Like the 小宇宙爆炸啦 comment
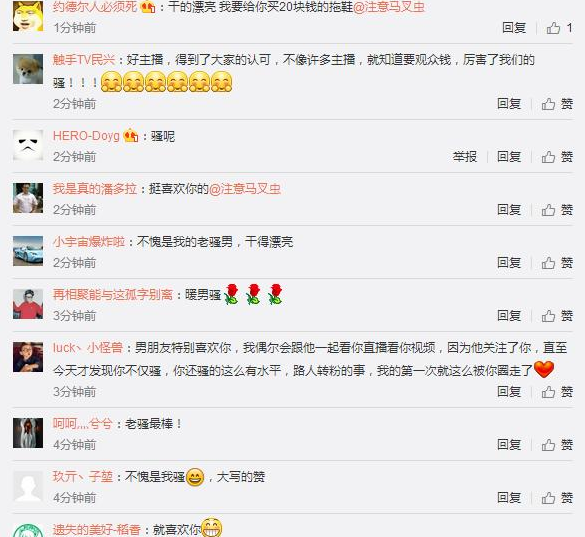 557,263
